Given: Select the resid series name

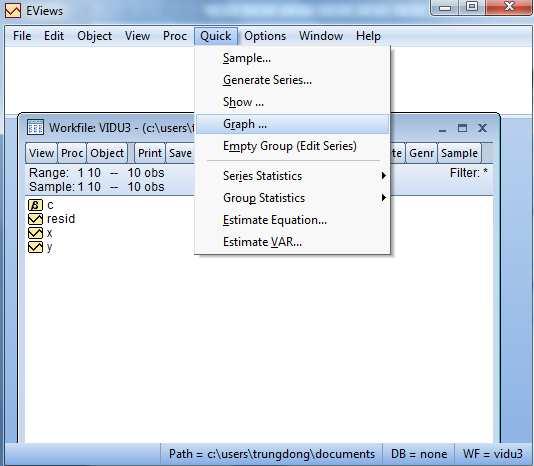Looking at the screenshot, I should coord(61,219).
